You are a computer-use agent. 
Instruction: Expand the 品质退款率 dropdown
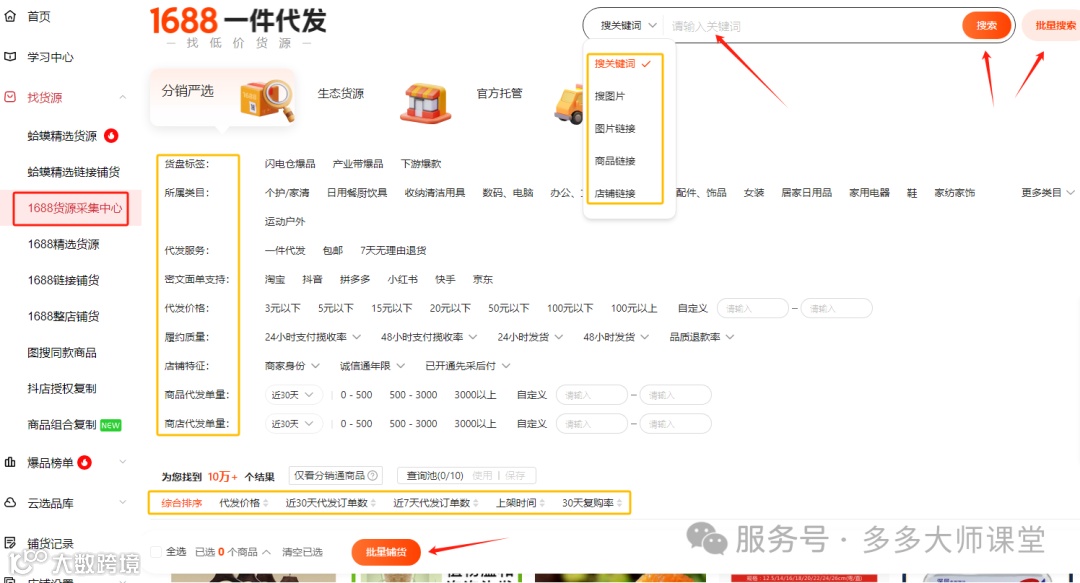(x=702, y=337)
